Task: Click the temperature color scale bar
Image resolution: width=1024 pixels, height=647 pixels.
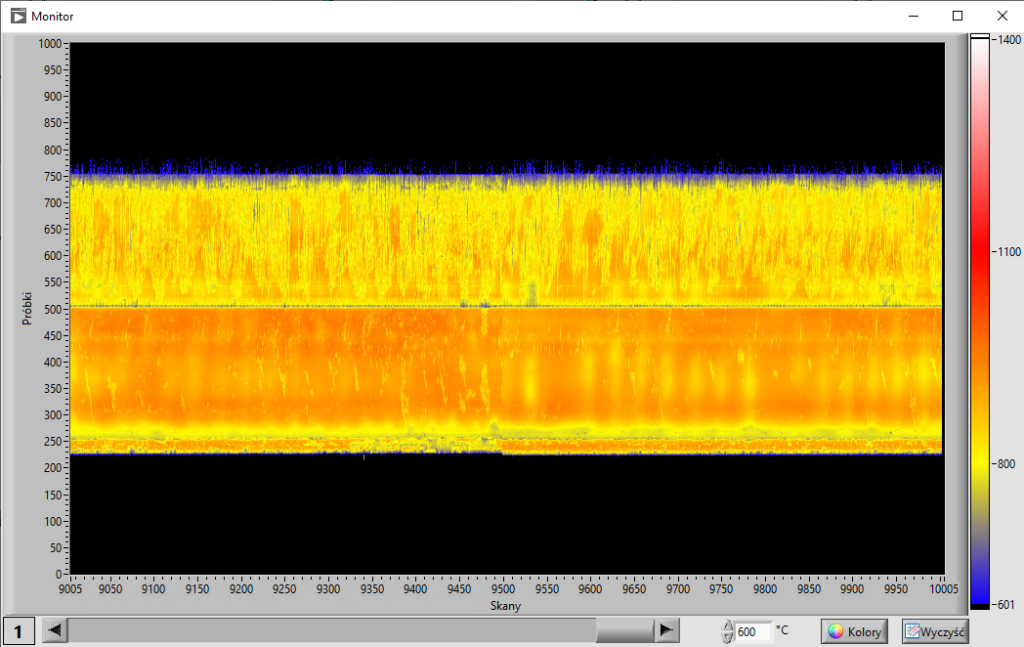Action: click(980, 321)
